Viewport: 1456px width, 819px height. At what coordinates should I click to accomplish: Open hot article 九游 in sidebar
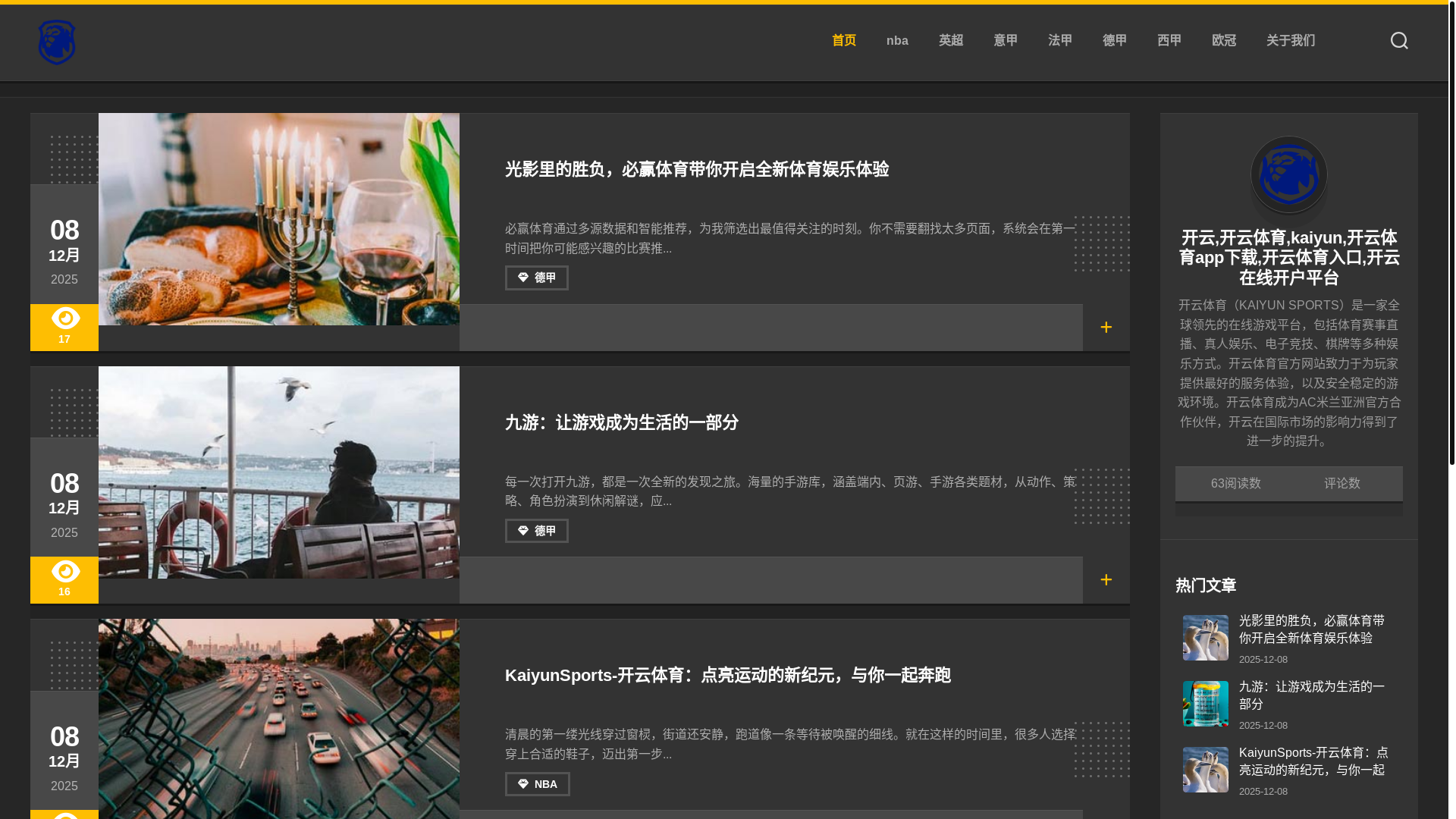click(1312, 695)
